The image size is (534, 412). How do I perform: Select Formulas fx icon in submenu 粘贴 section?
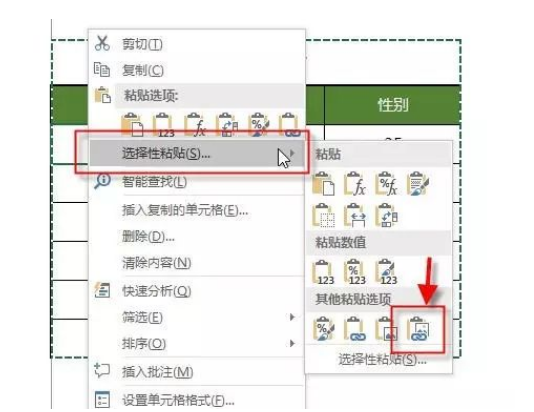click(355, 184)
